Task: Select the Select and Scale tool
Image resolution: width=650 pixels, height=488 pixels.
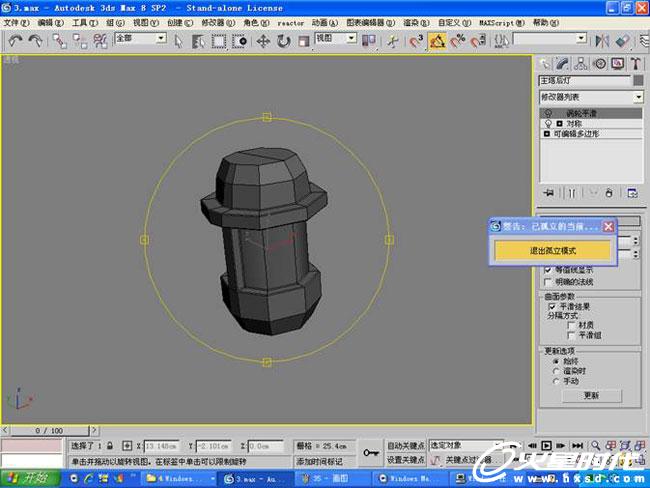Action: [x=304, y=41]
